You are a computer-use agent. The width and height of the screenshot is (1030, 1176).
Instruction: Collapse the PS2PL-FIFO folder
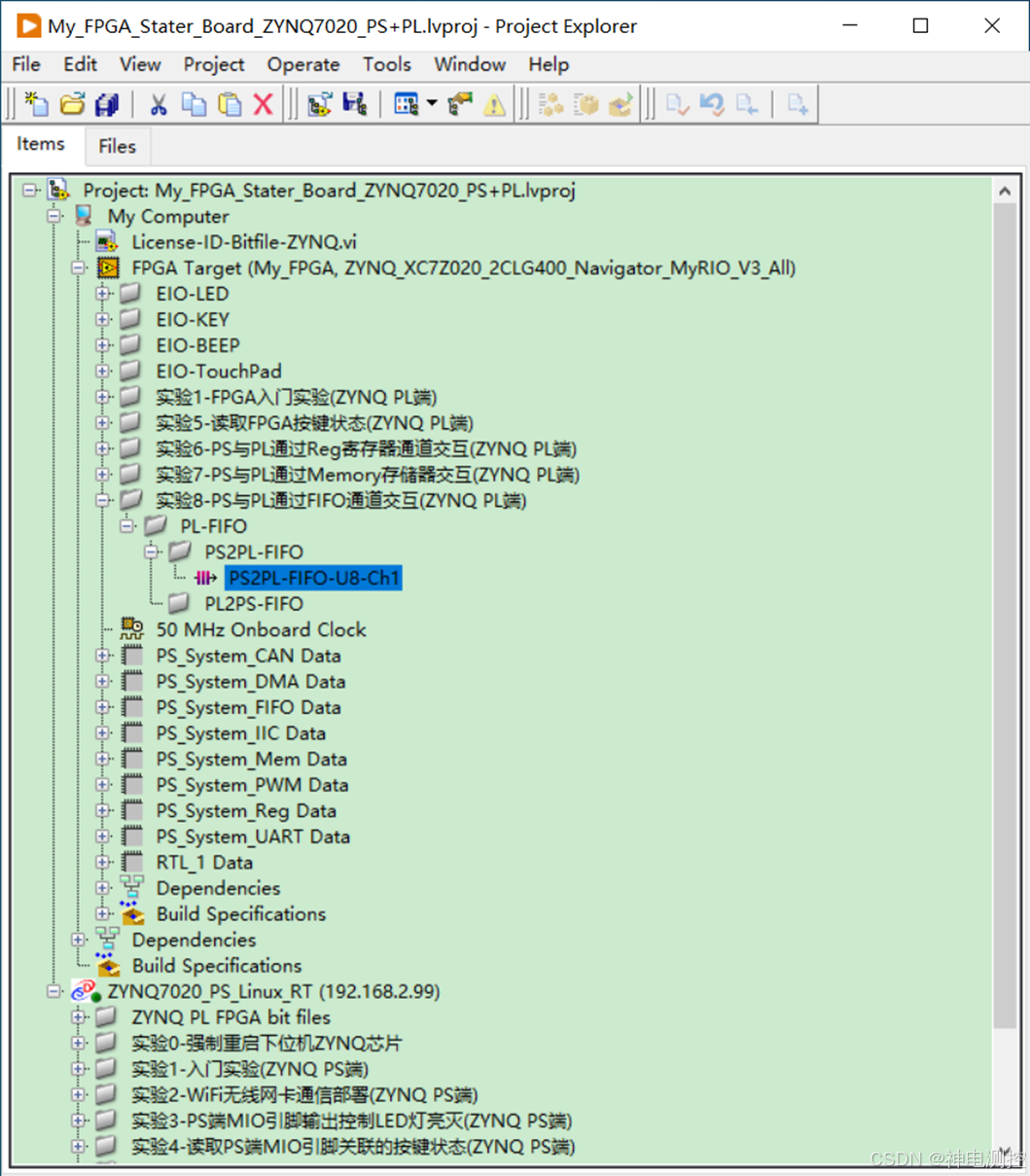click(152, 552)
